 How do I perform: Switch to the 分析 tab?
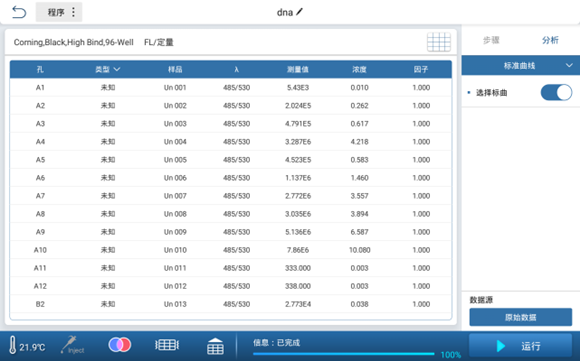(x=550, y=40)
